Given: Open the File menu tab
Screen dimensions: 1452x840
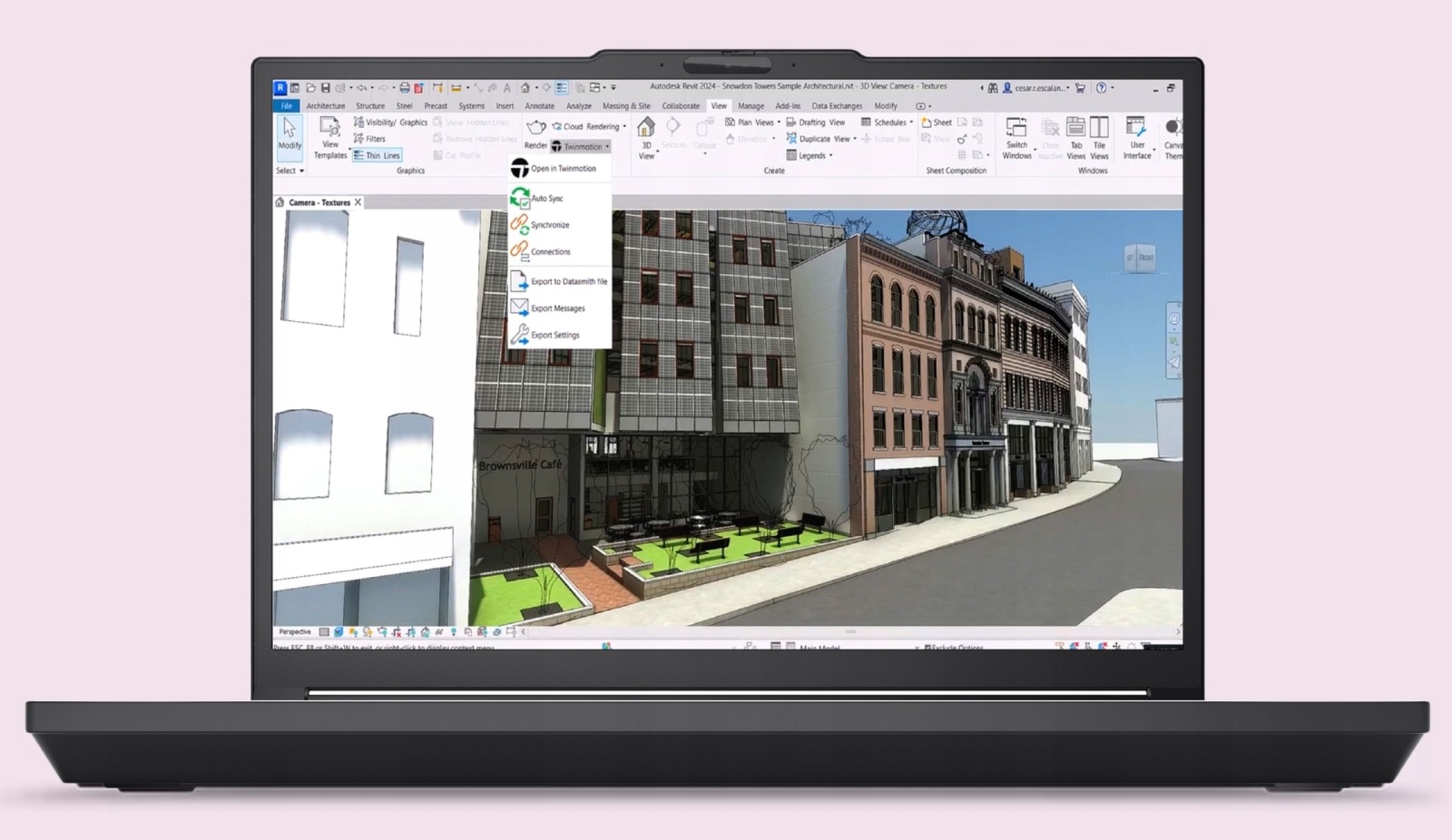Looking at the screenshot, I should 286,106.
